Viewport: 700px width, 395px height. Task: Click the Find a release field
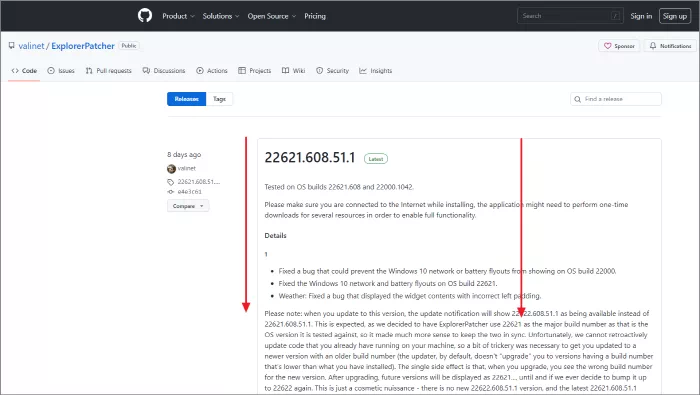[x=616, y=99]
